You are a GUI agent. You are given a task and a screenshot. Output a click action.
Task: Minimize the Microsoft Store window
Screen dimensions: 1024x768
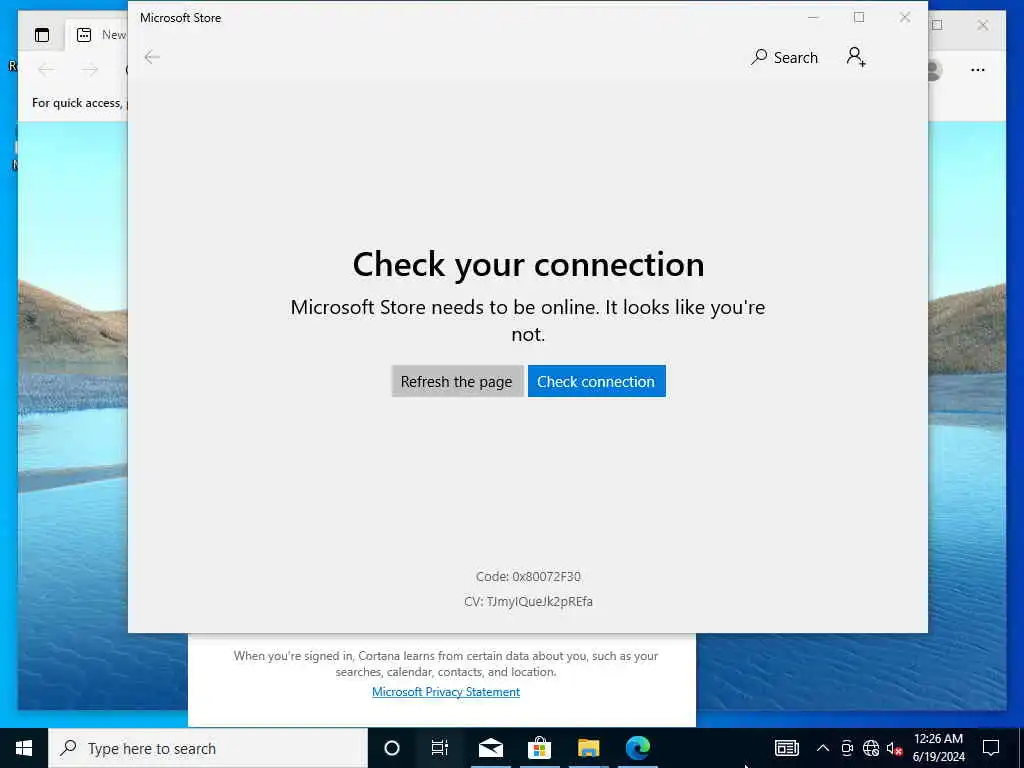pos(814,18)
